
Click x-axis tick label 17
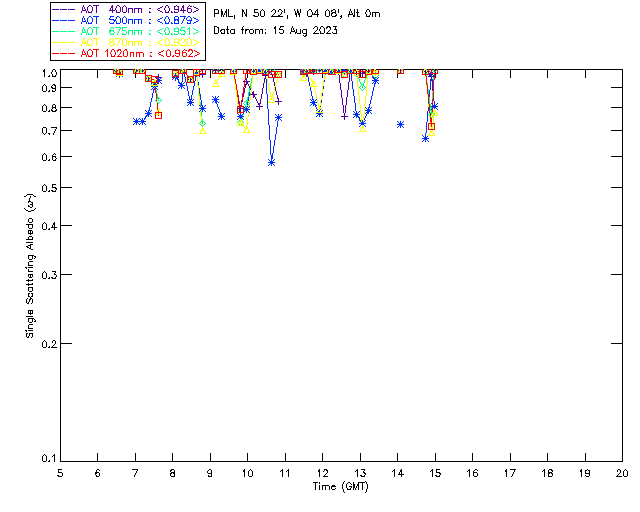510,474
